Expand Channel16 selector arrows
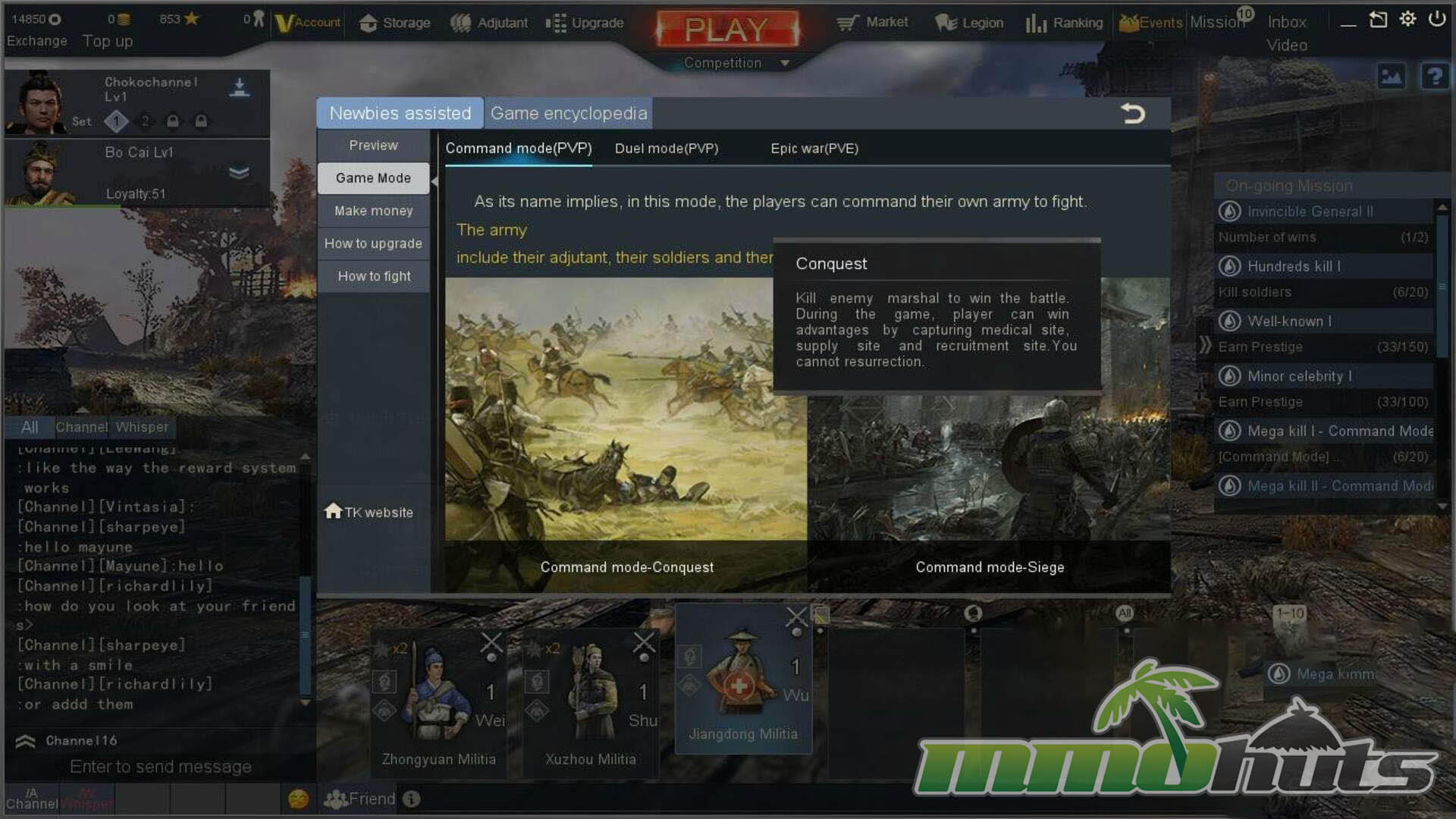 pyautogui.click(x=26, y=741)
